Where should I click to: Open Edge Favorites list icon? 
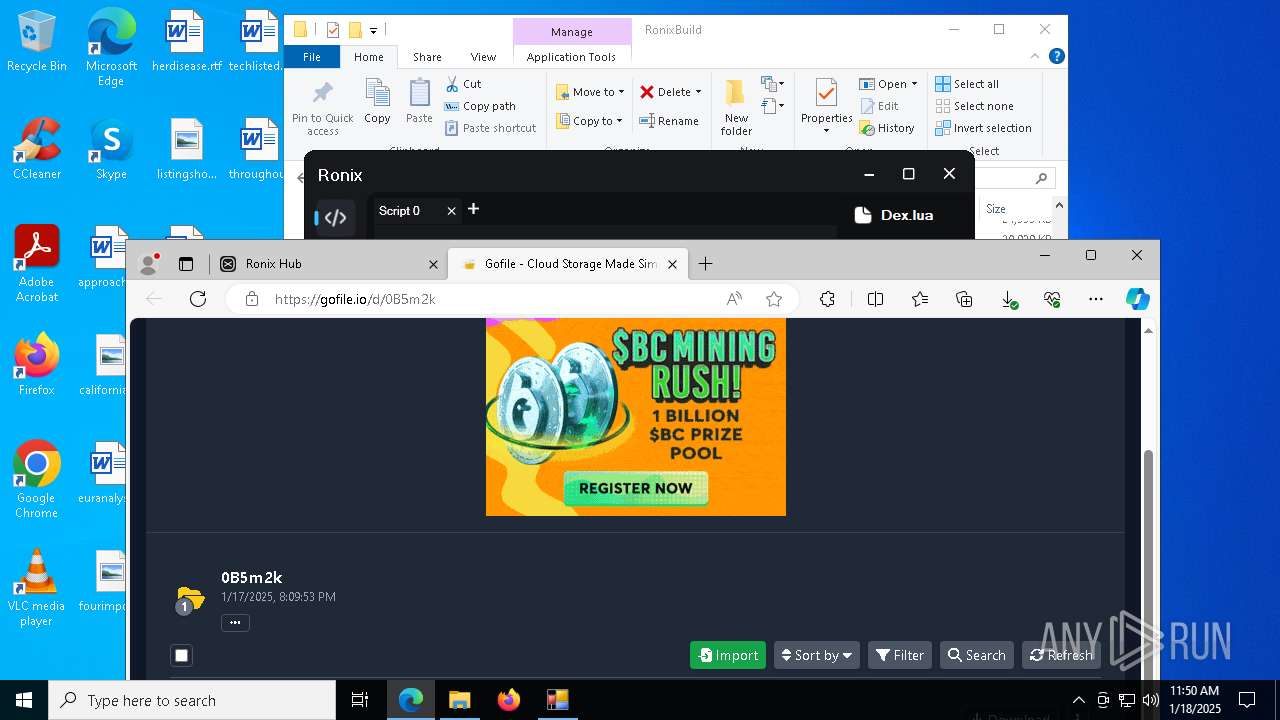pyautogui.click(x=920, y=299)
